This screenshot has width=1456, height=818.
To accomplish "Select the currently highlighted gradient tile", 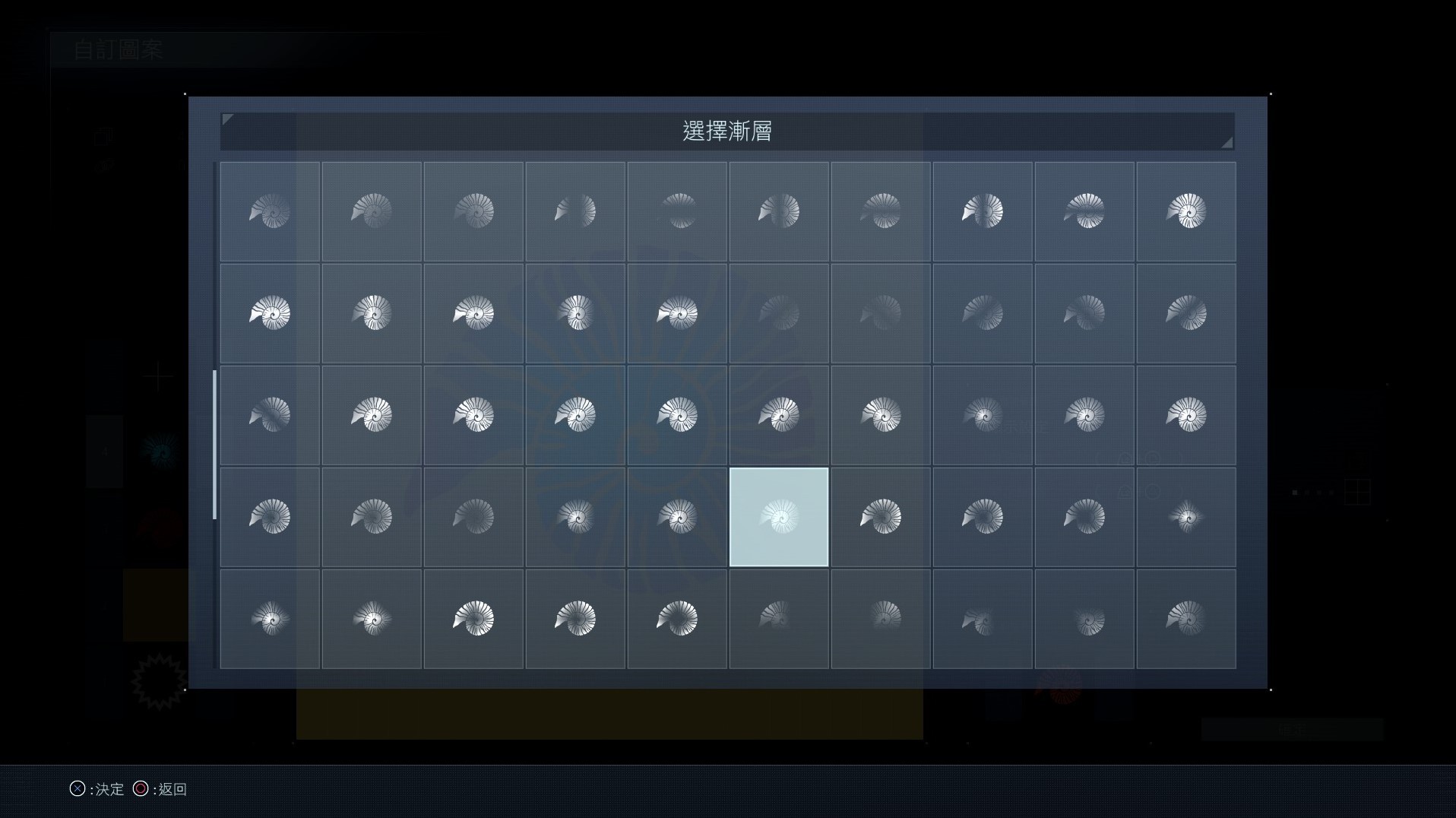I will pos(779,517).
